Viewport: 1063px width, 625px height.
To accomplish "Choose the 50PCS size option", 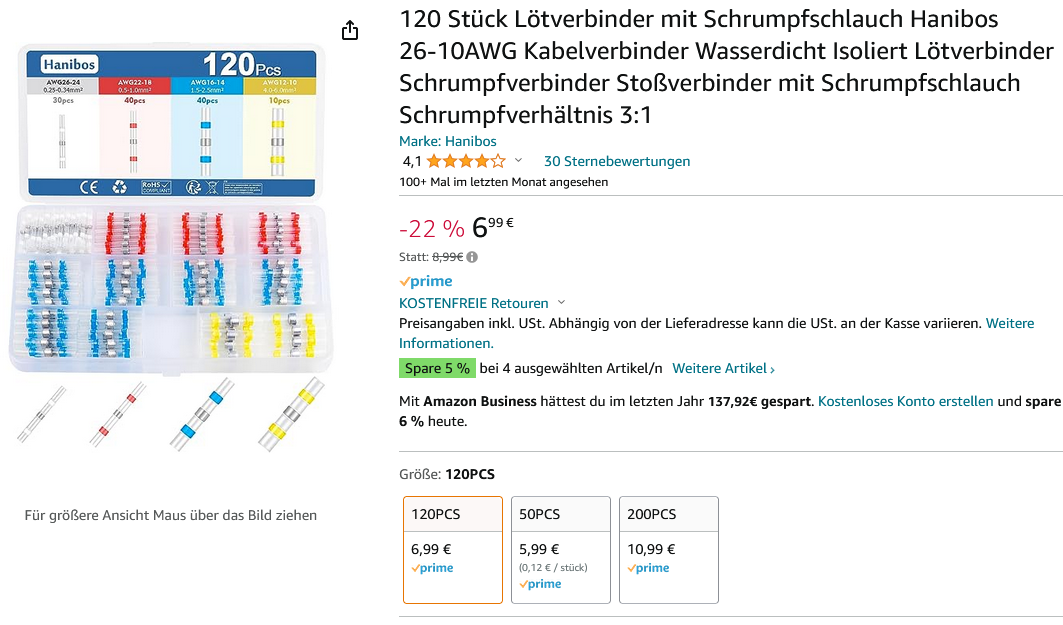I will coord(560,549).
